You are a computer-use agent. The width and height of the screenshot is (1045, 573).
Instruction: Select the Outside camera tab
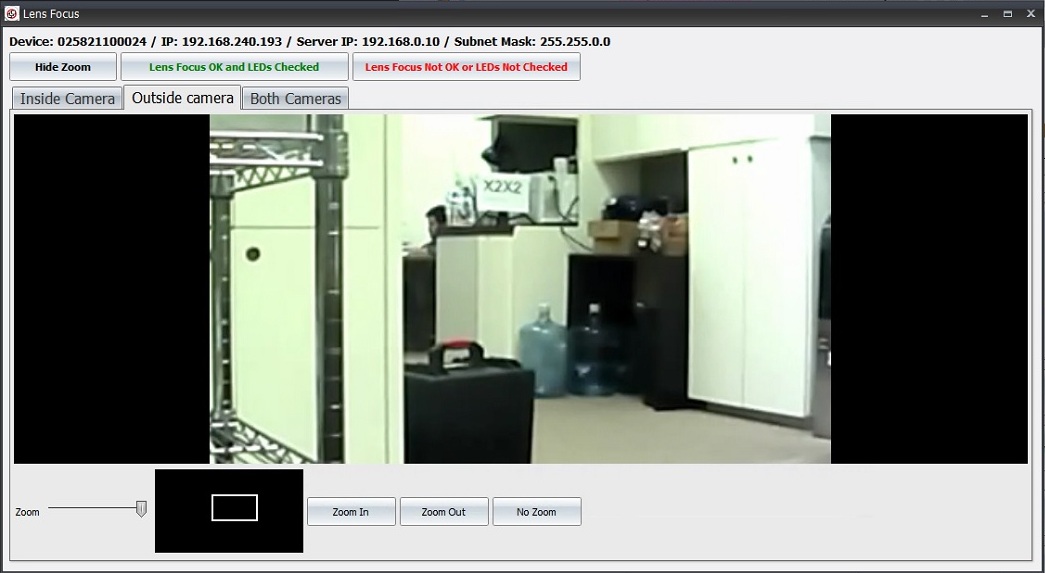[x=182, y=98]
